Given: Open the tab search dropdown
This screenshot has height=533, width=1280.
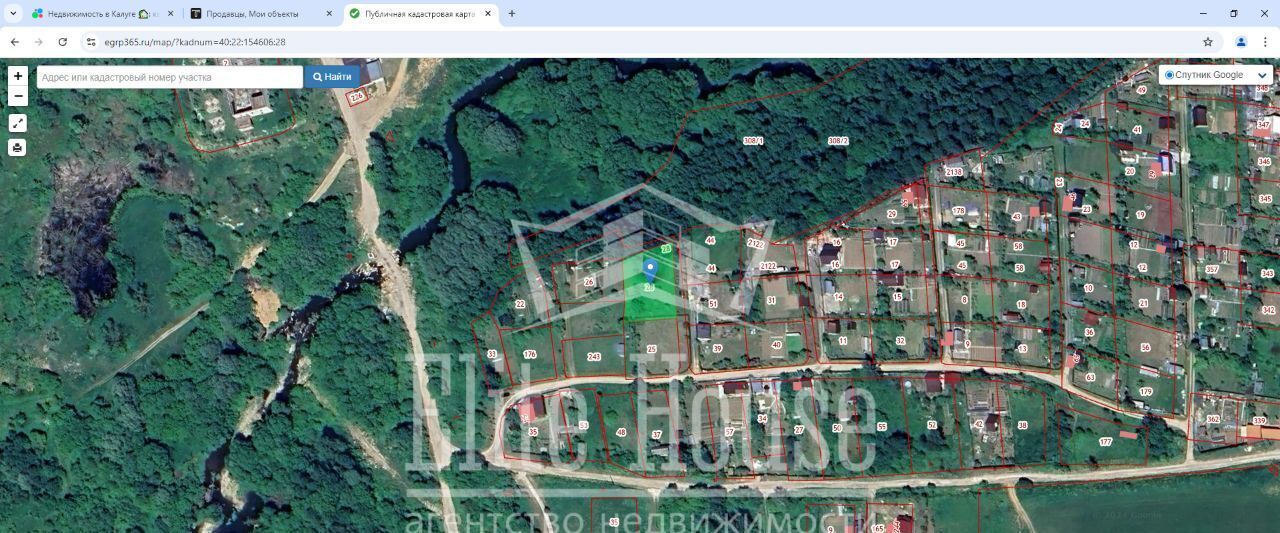Looking at the screenshot, I should (13, 14).
